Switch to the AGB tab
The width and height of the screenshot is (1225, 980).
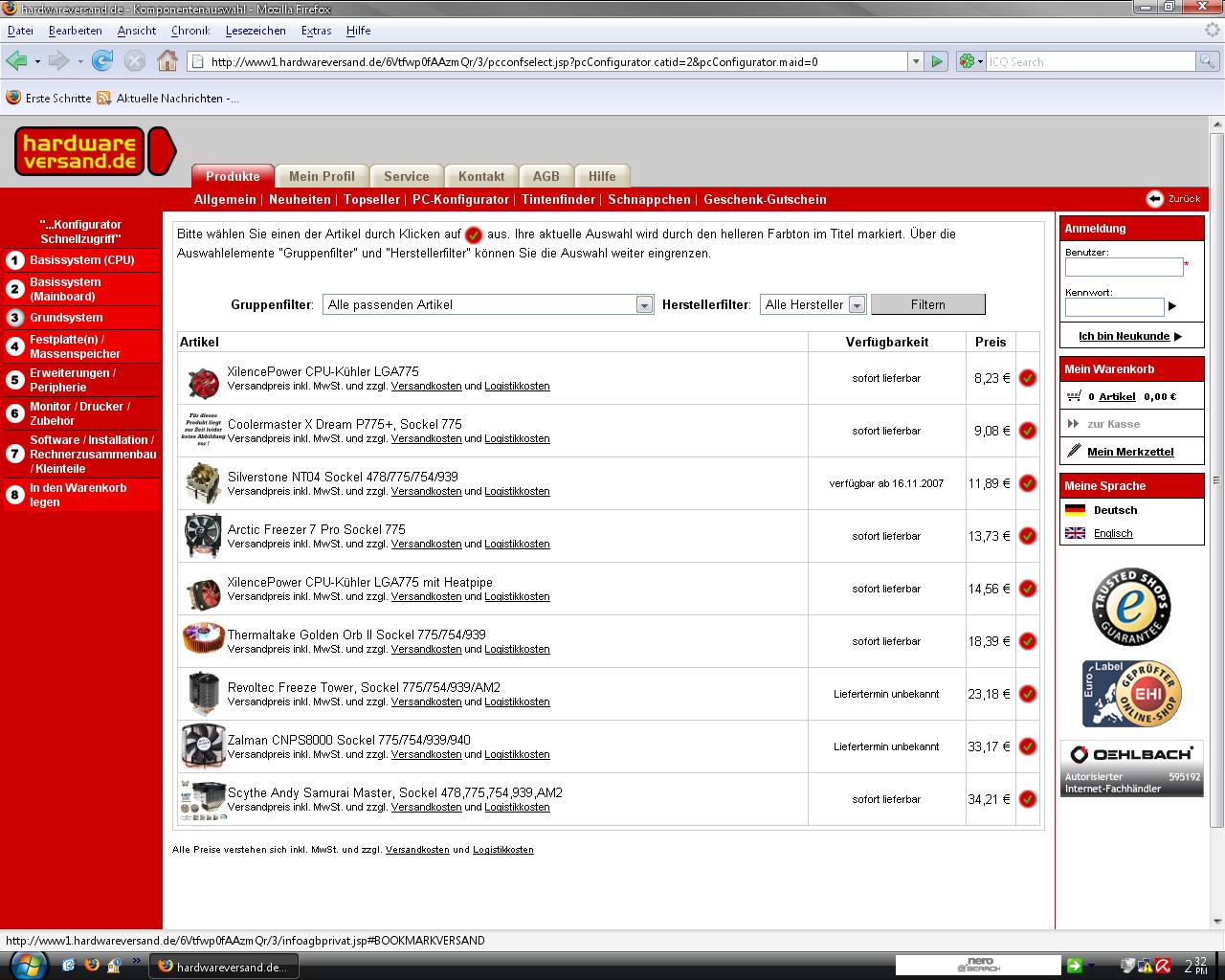click(546, 176)
